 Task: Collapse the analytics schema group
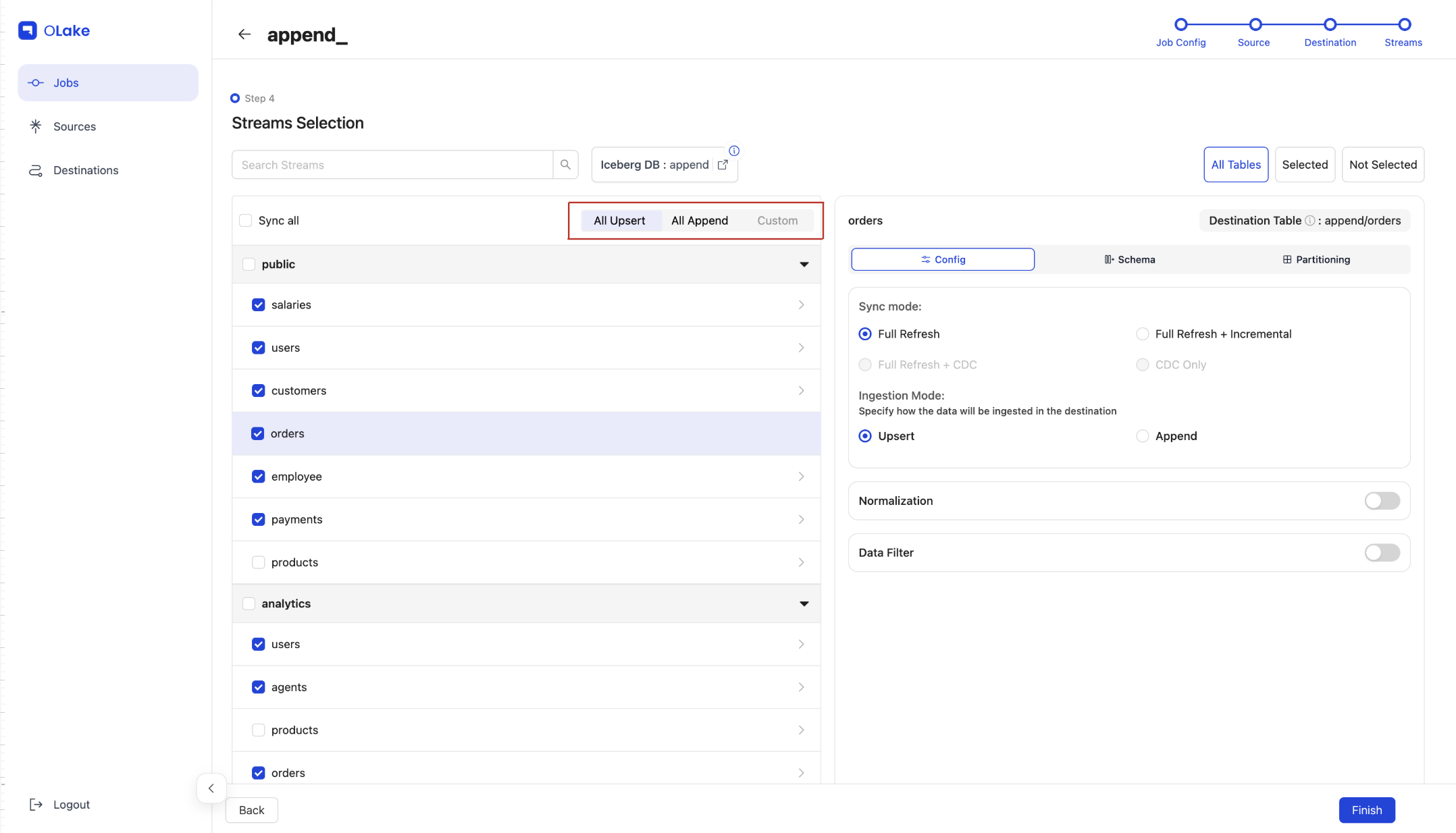pyautogui.click(x=804, y=604)
